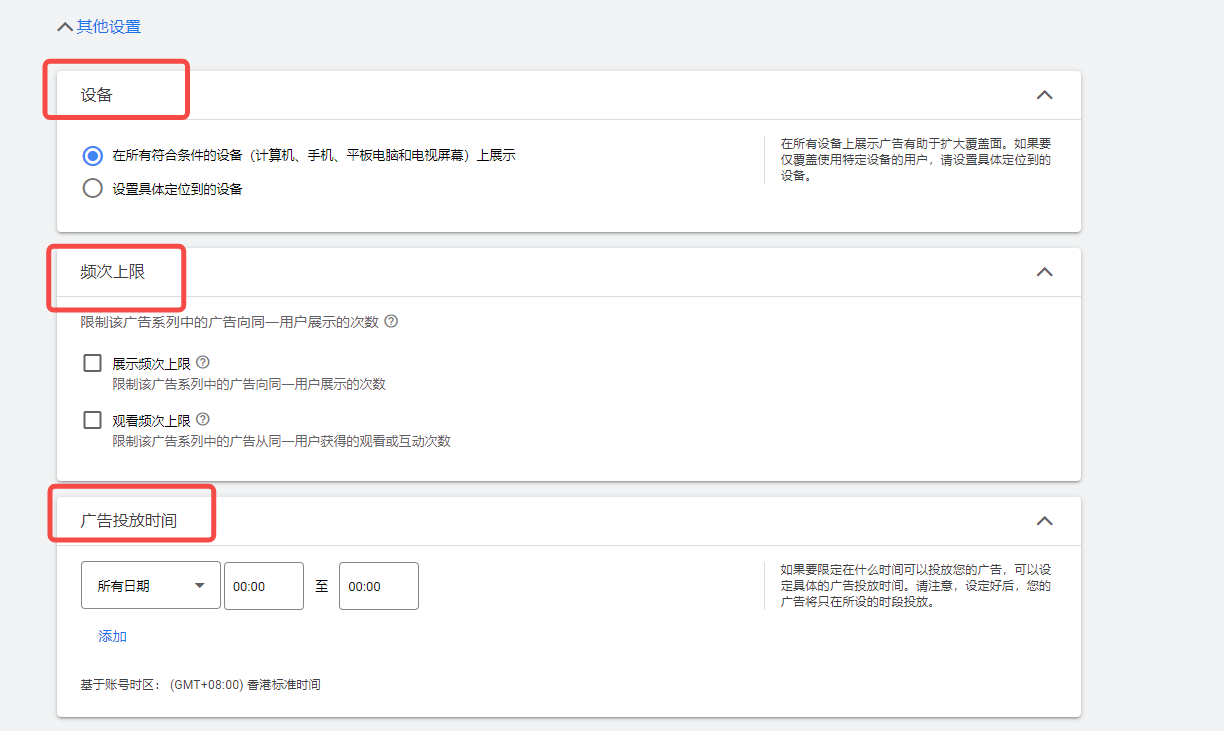Open the 所有日期 dropdown
Image resolution: width=1224 pixels, height=731 pixels.
pos(150,586)
